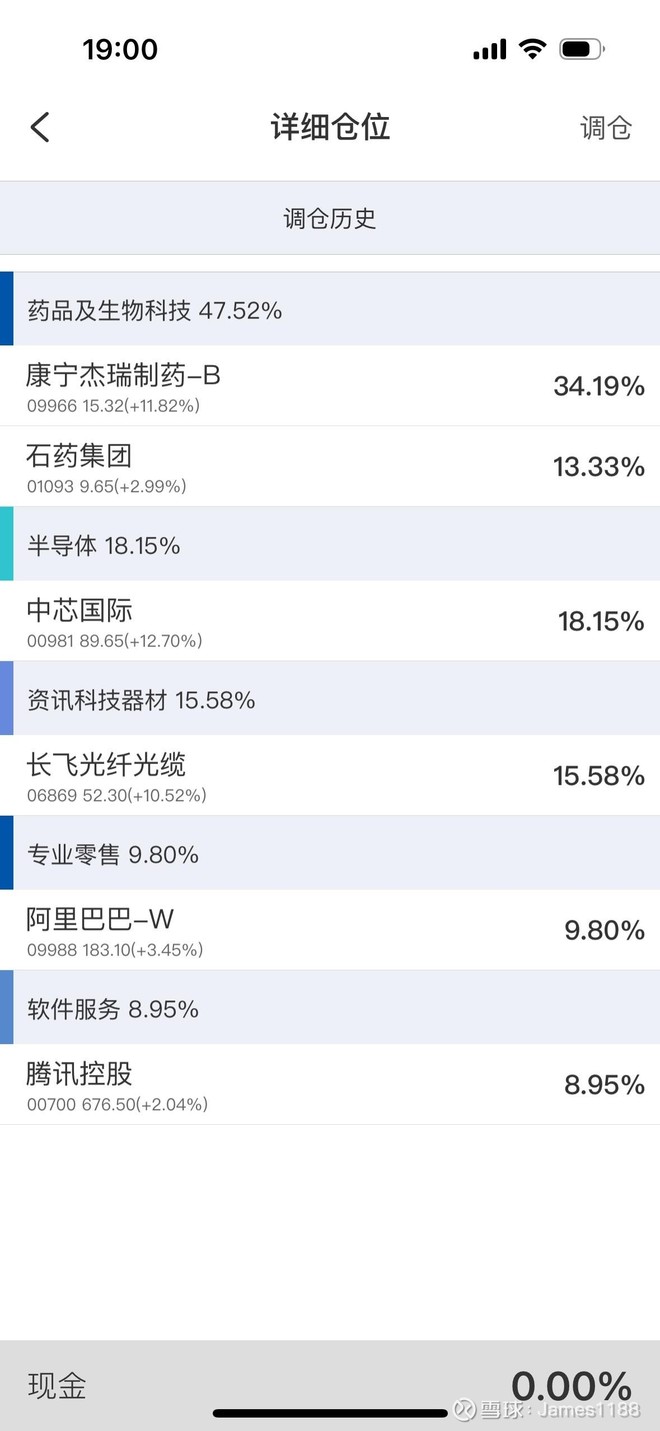This screenshot has height=1431, width=660.
Task: Tap the back arrow icon
Action: point(40,127)
